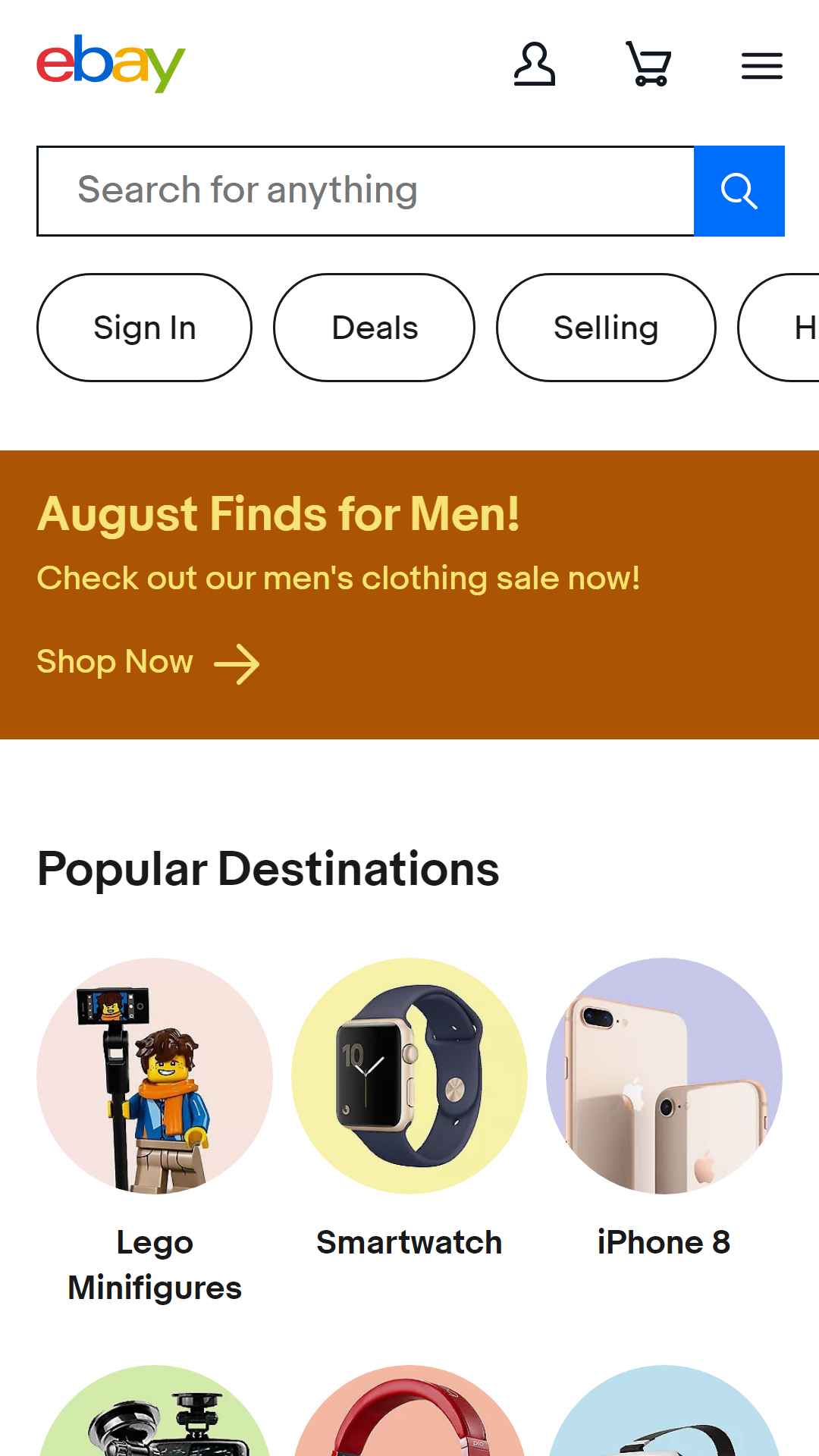Open the Lego Minifigures image
819x1456 pixels.
tap(155, 1076)
